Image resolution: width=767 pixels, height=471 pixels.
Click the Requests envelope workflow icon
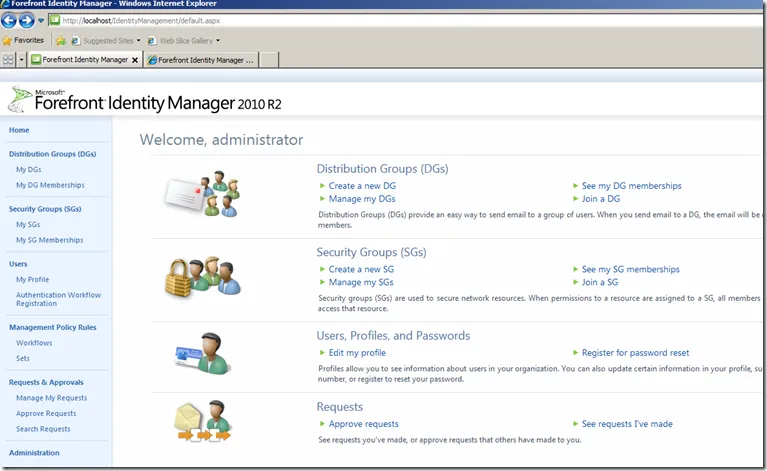202,421
